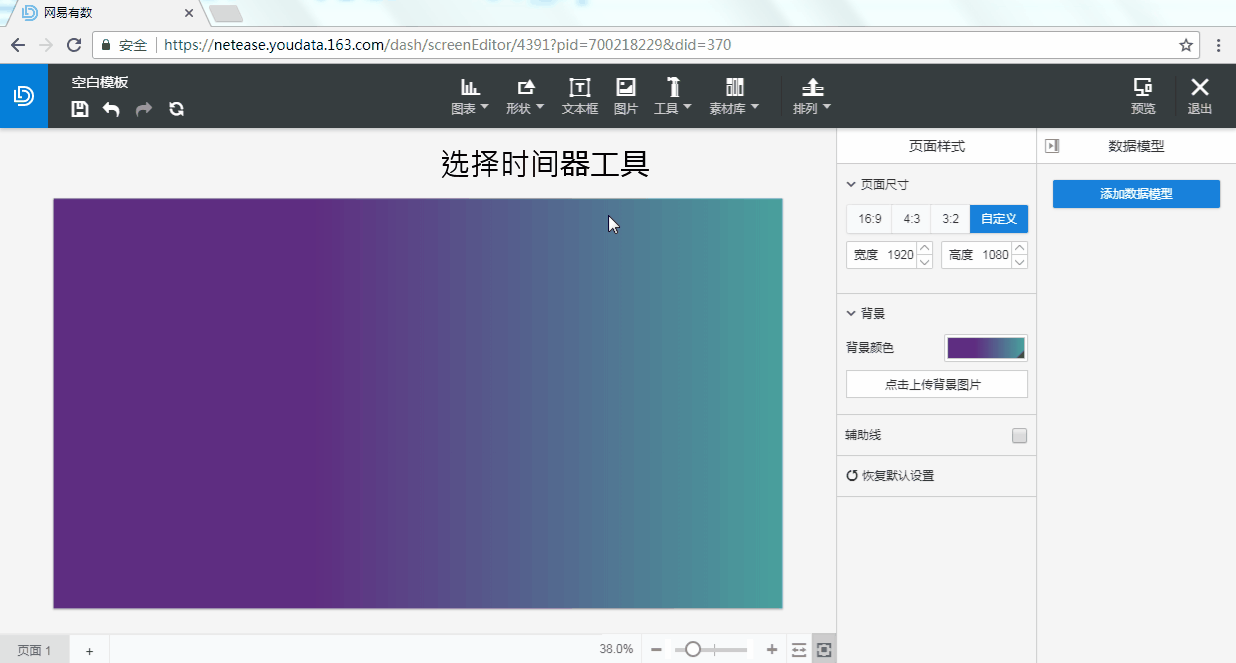Fit canvas to width icon
Viewport: 1236px width, 663px height.
799,650
